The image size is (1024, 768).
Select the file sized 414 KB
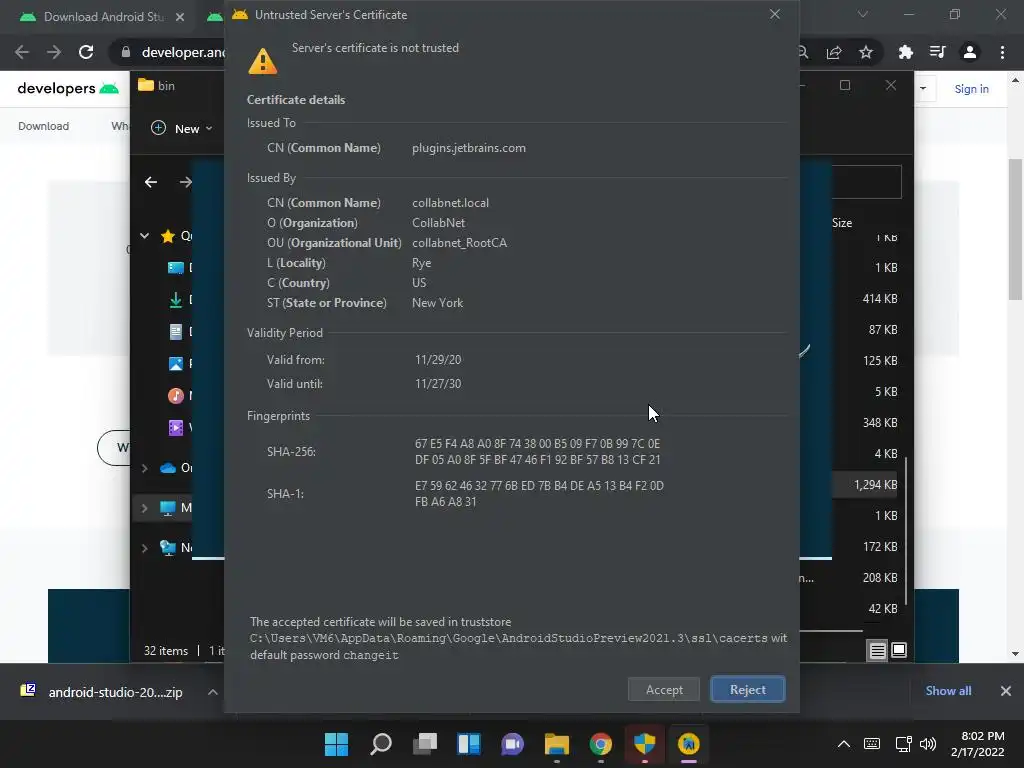click(x=880, y=298)
